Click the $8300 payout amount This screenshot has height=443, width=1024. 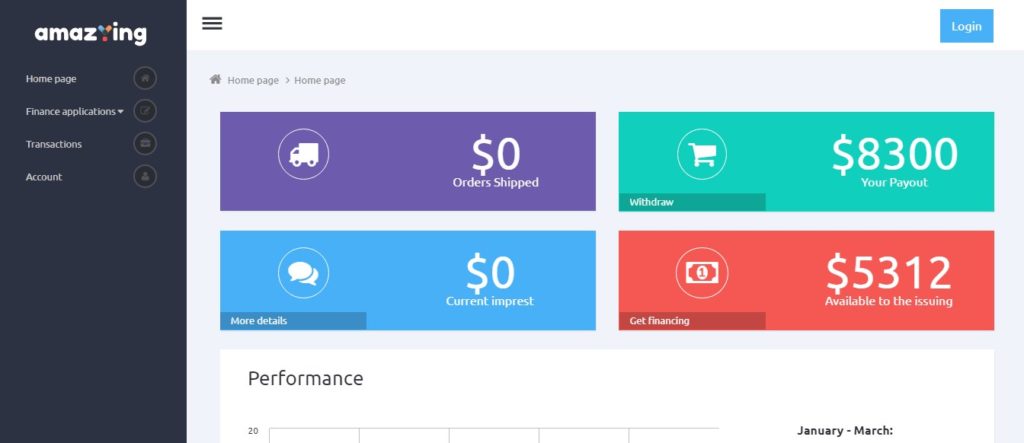(894, 154)
